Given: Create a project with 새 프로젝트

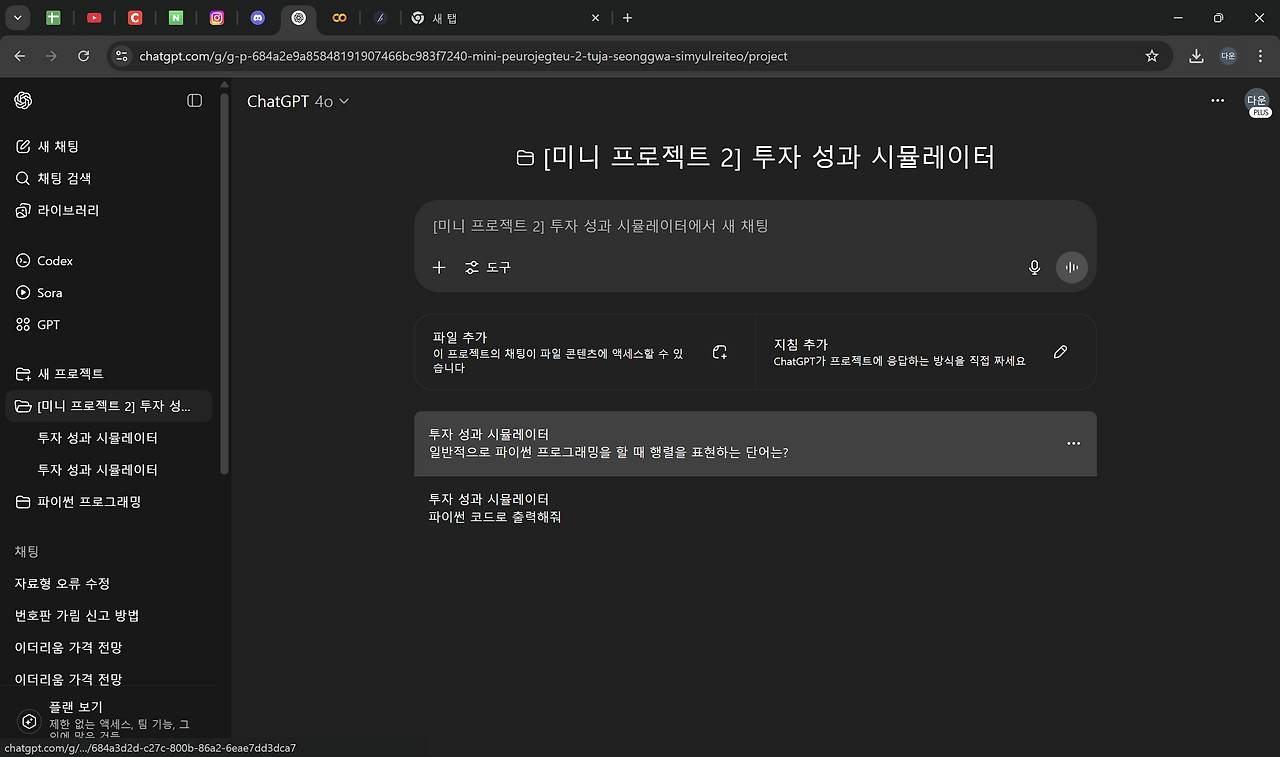Looking at the screenshot, I should [x=109, y=373].
